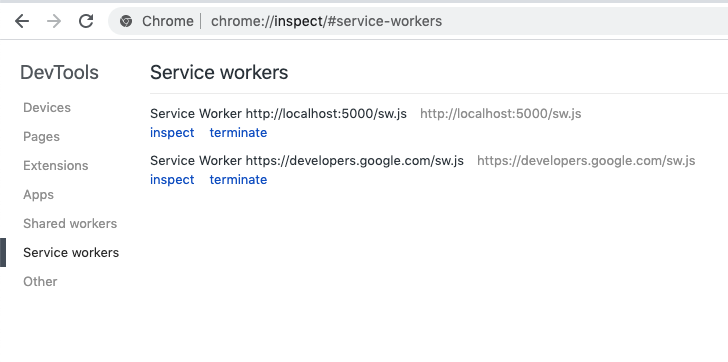Click the gray https://developers.google.com/sw.js URL text
The image size is (728, 362).
[x=586, y=161]
